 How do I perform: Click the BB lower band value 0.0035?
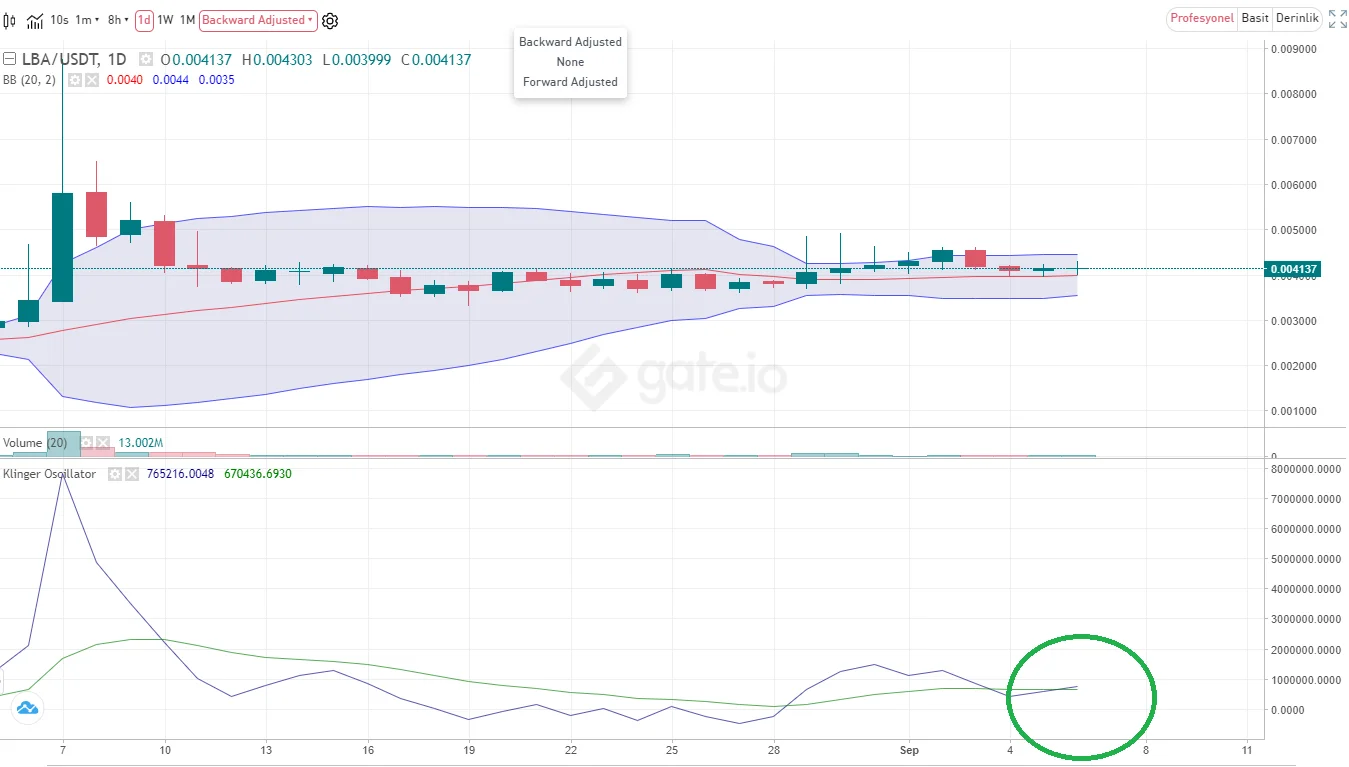(x=216, y=80)
